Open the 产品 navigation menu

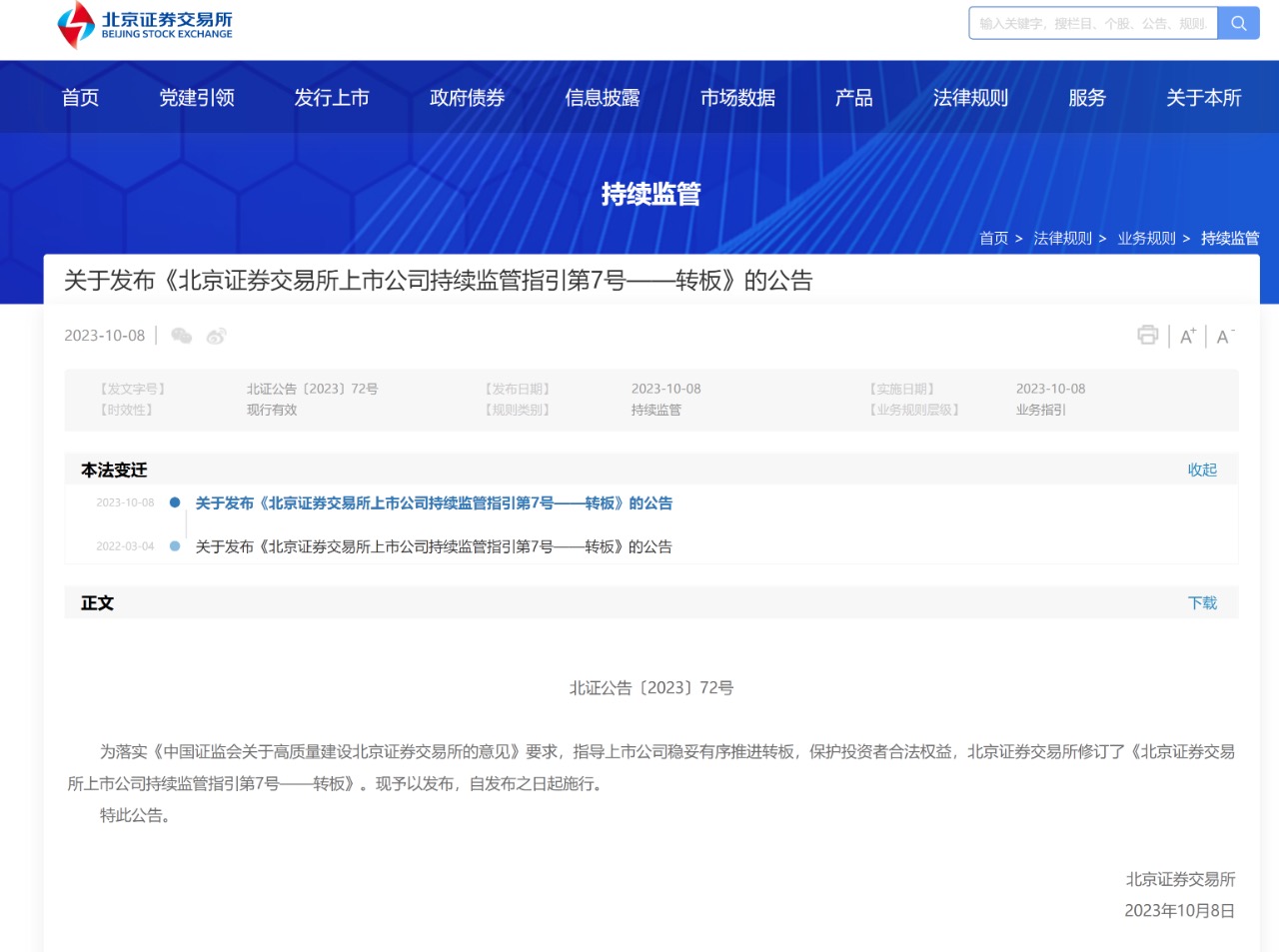tap(853, 98)
